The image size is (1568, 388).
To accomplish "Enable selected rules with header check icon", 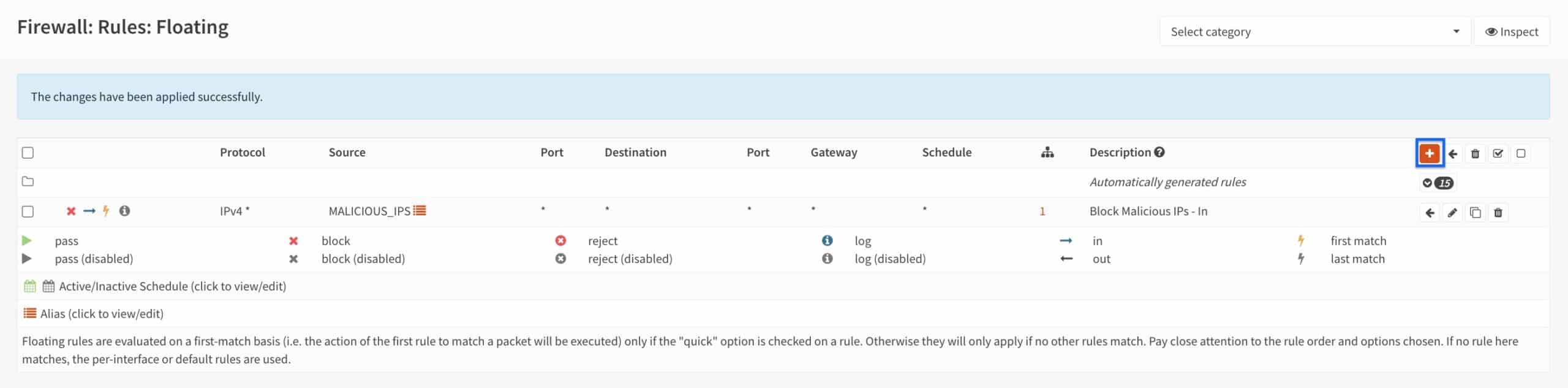I will click(1498, 153).
